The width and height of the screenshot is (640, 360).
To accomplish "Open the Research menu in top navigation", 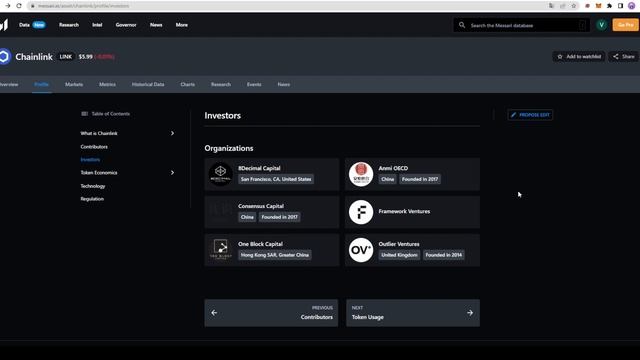I will pos(69,25).
